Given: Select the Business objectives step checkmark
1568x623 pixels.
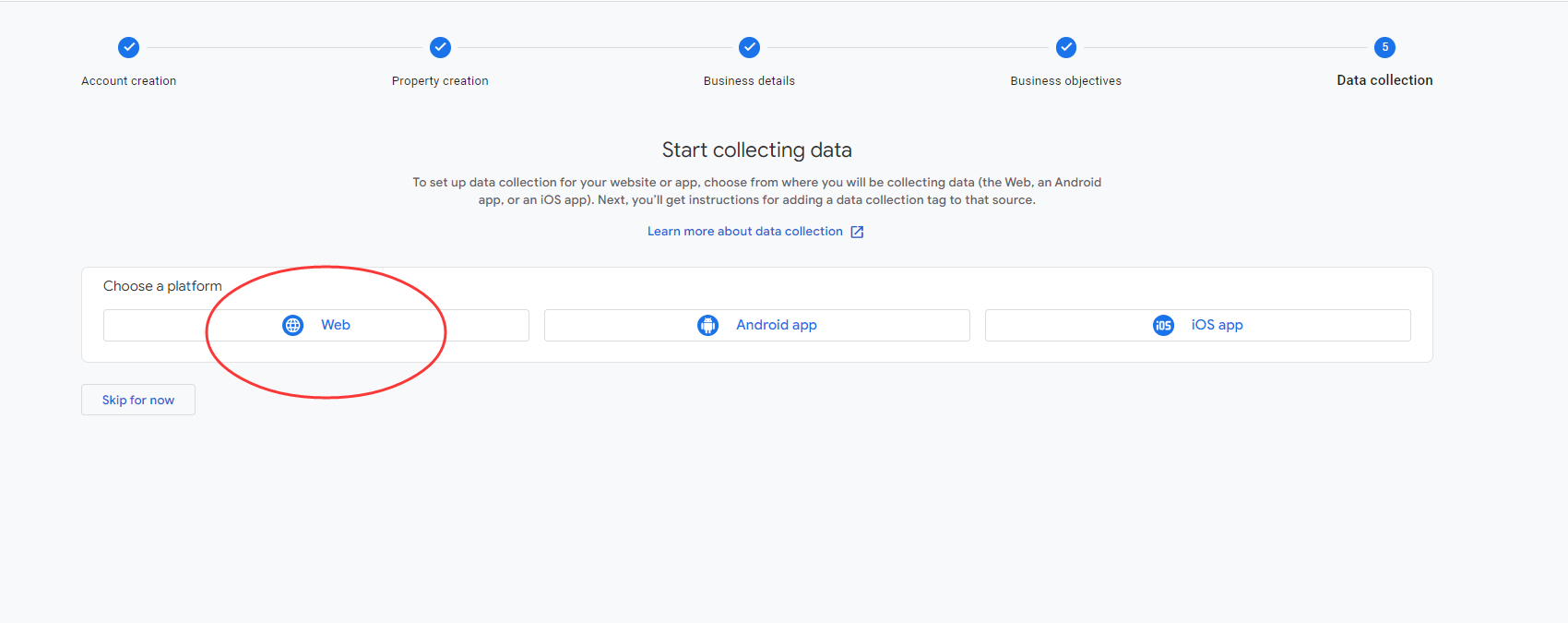Looking at the screenshot, I should [x=1065, y=47].
